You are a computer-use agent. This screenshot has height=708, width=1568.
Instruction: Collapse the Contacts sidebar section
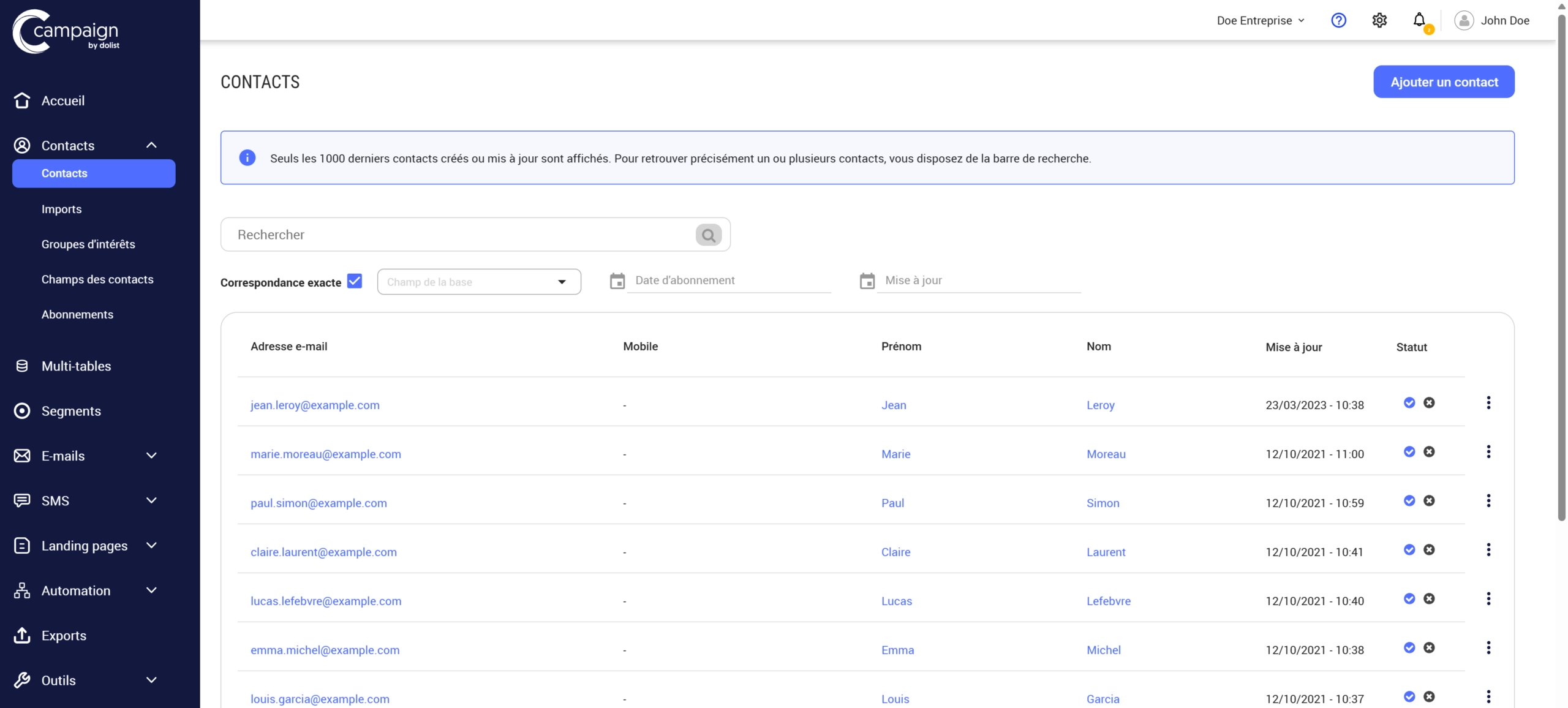click(151, 145)
